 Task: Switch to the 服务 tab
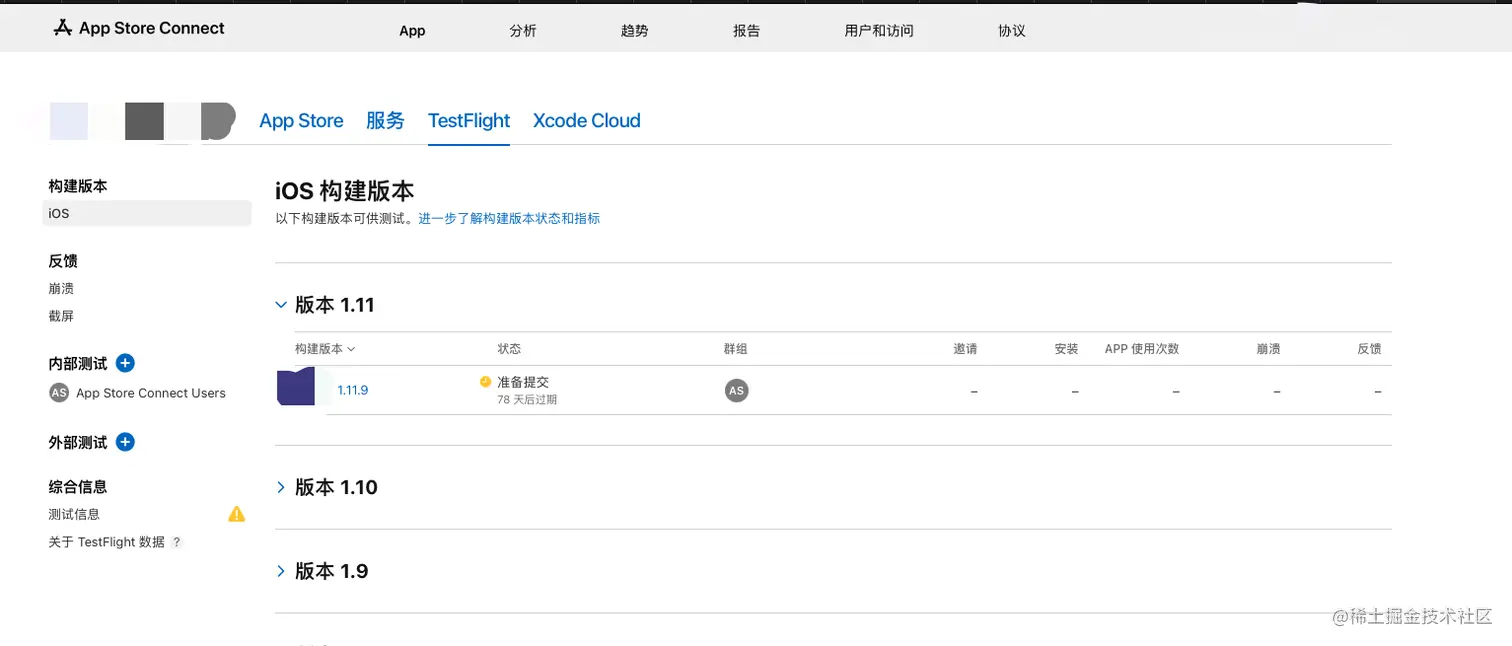pyautogui.click(x=385, y=121)
